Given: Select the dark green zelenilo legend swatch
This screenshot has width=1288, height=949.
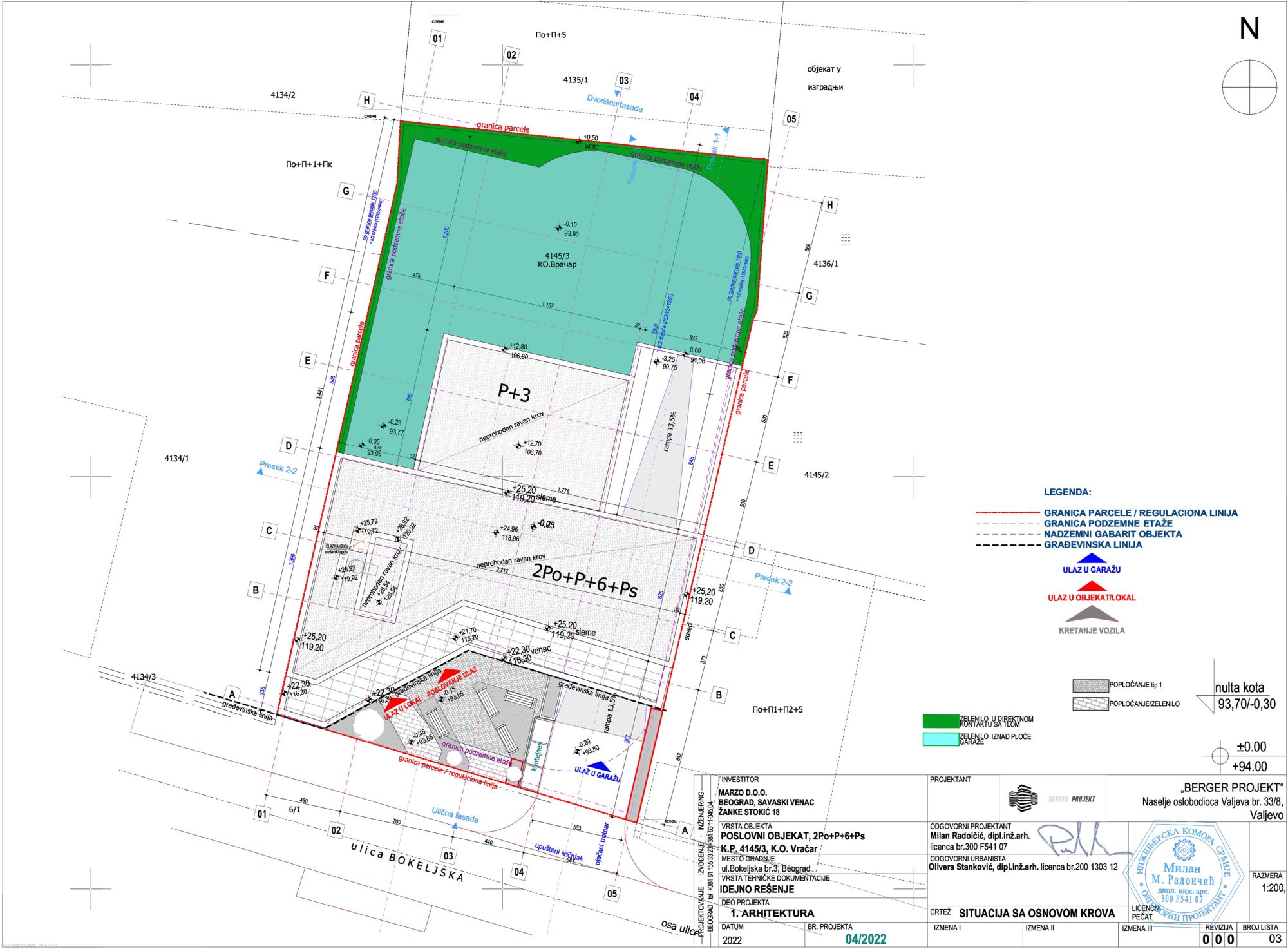Looking at the screenshot, I should pyautogui.click(x=940, y=721).
